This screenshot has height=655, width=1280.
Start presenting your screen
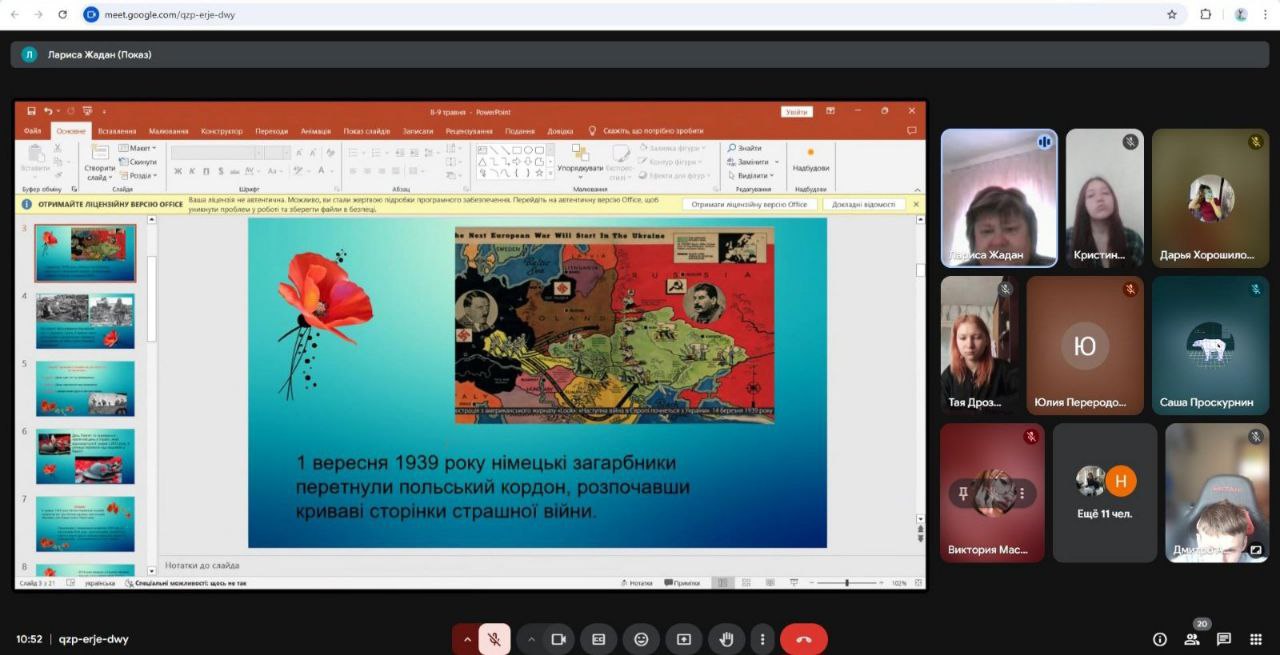(x=684, y=639)
